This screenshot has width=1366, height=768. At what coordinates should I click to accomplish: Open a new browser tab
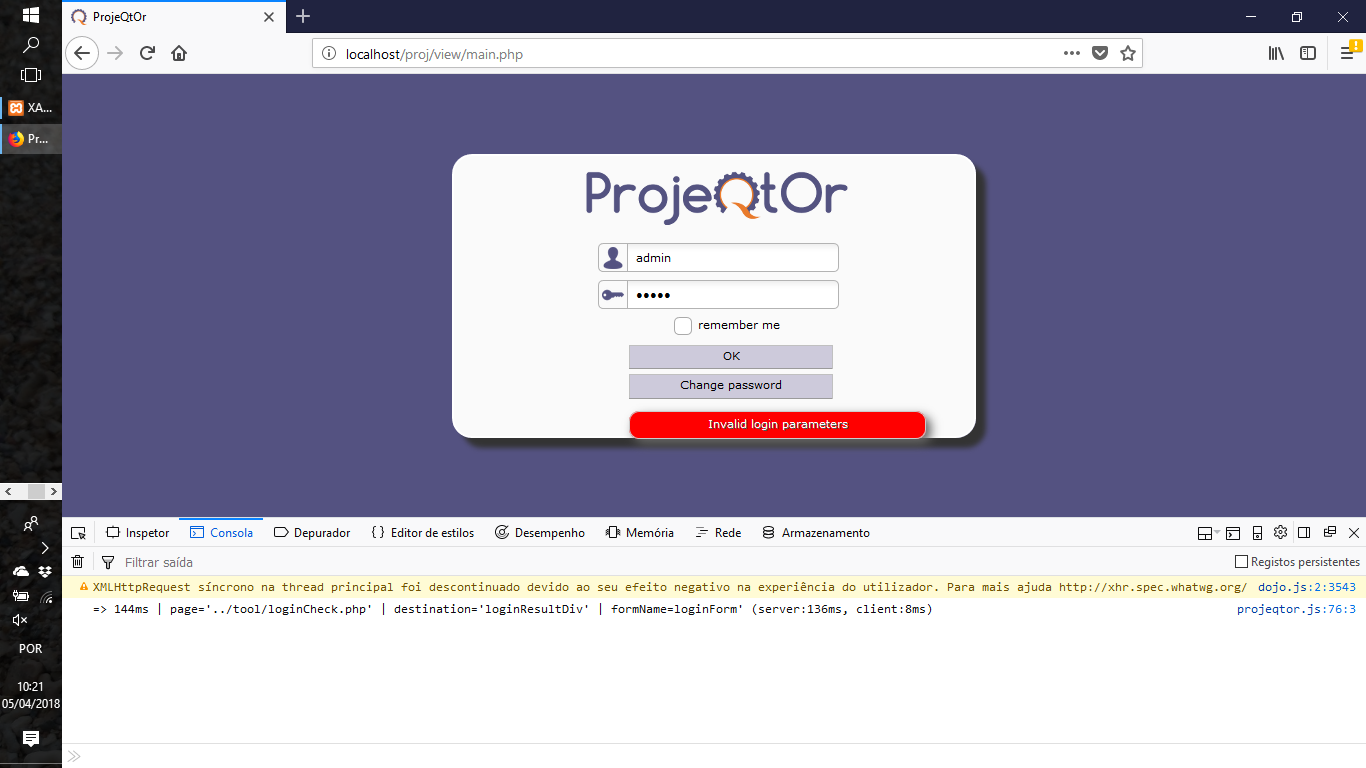click(303, 16)
